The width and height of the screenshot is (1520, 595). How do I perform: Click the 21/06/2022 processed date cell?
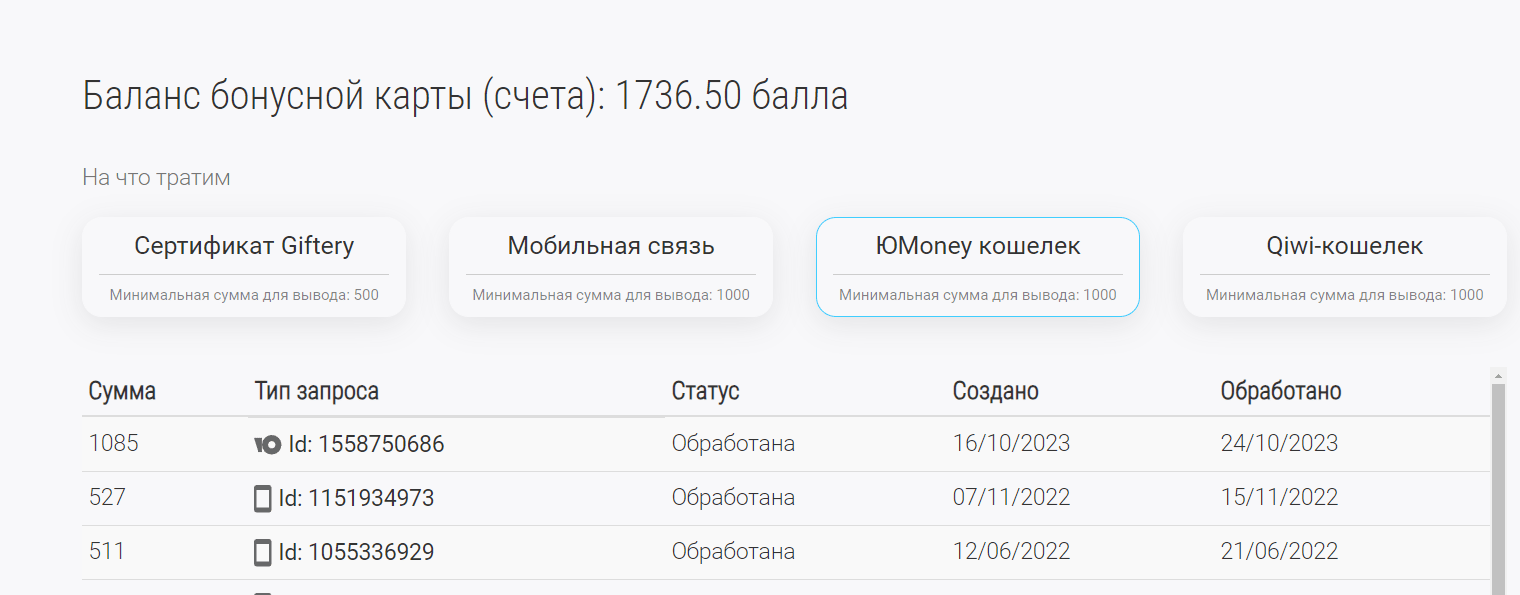coord(1279,552)
